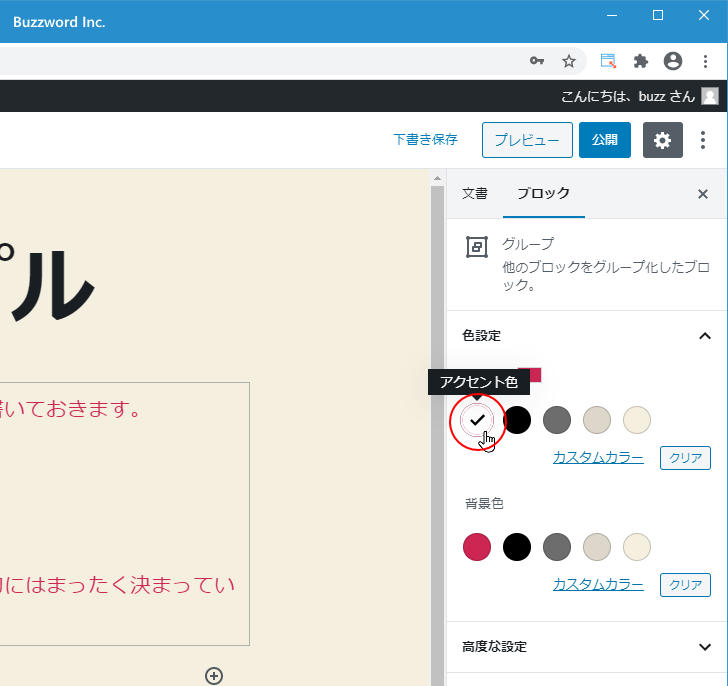Click the Group block icon

point(477,247)
